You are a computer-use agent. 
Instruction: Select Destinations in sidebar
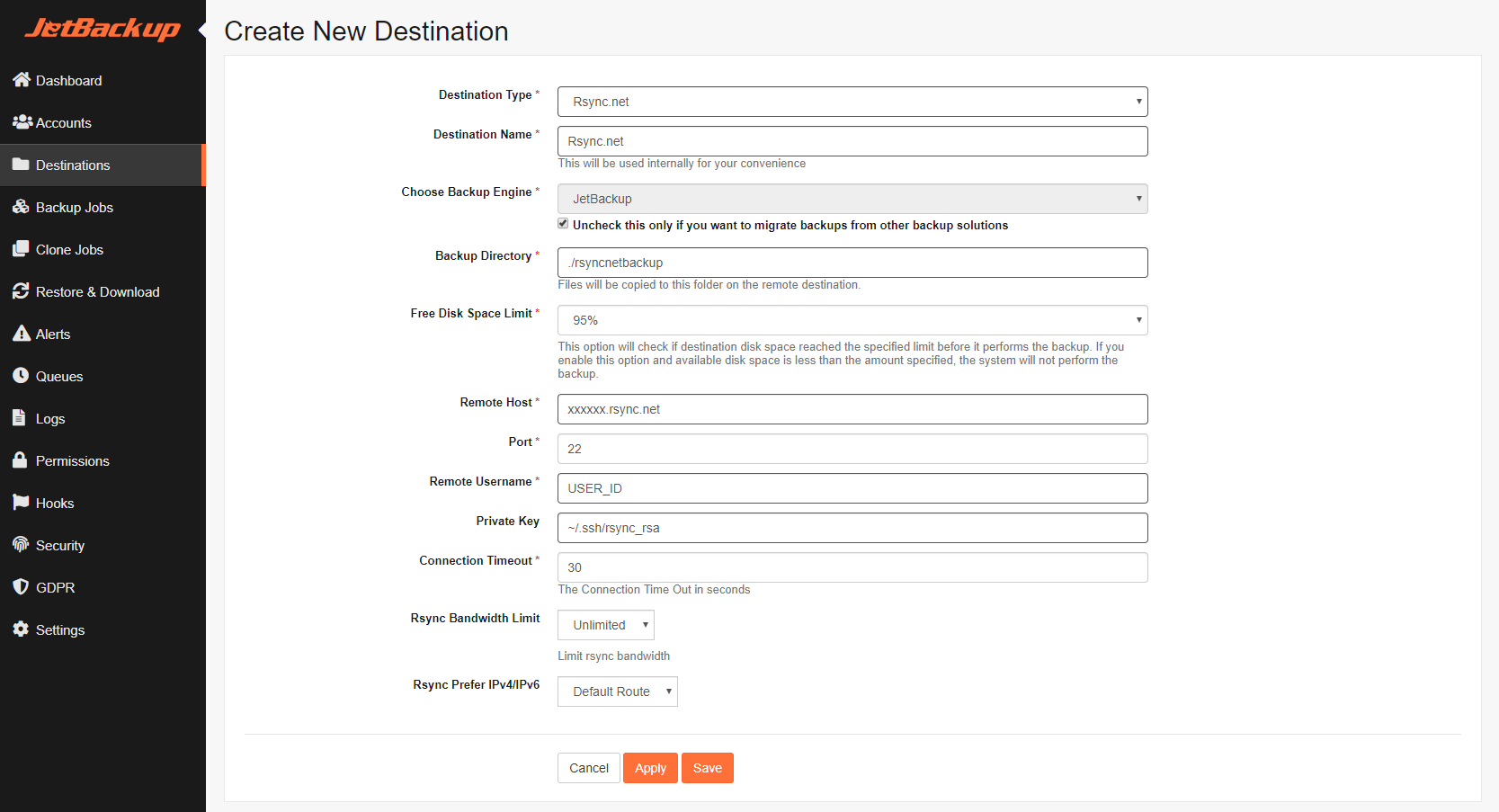click(x=103, y=165)
